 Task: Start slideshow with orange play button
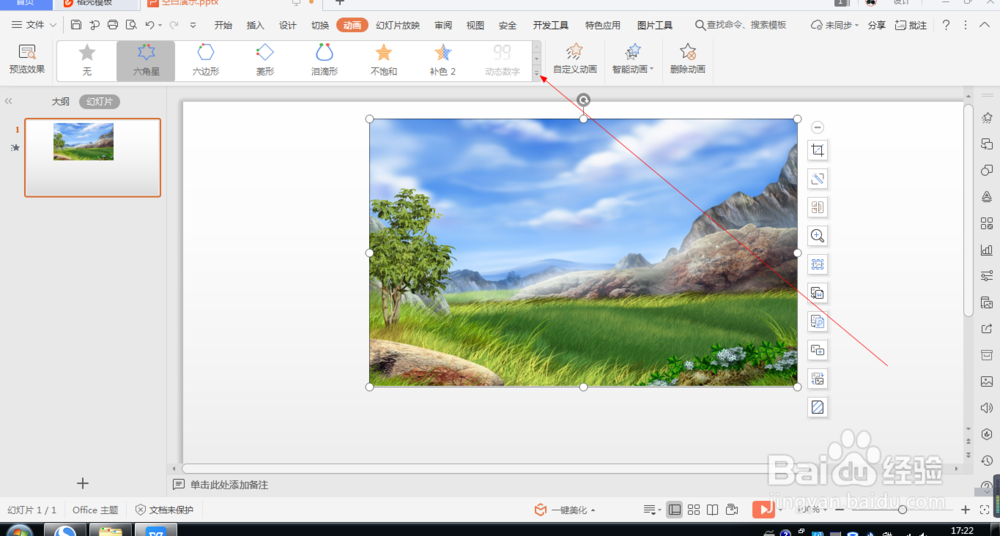click(x=762, y=509)
